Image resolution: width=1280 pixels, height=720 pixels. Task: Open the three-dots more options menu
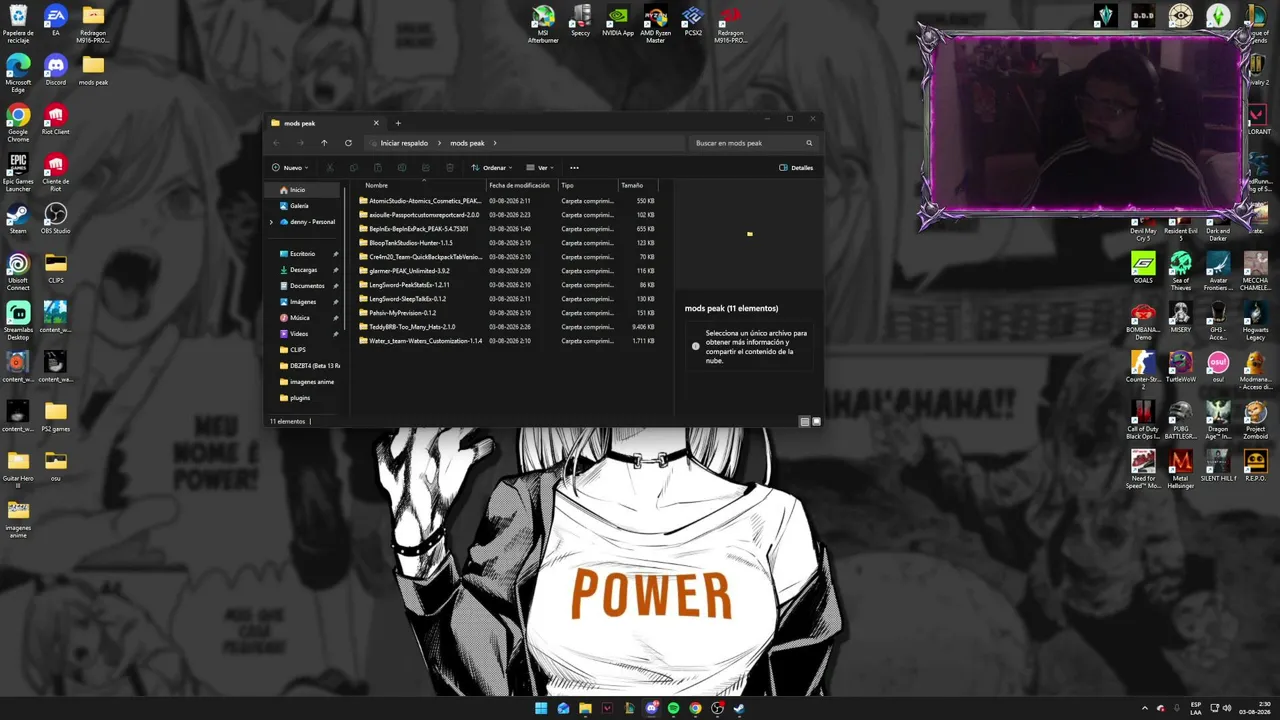(574, 168)
